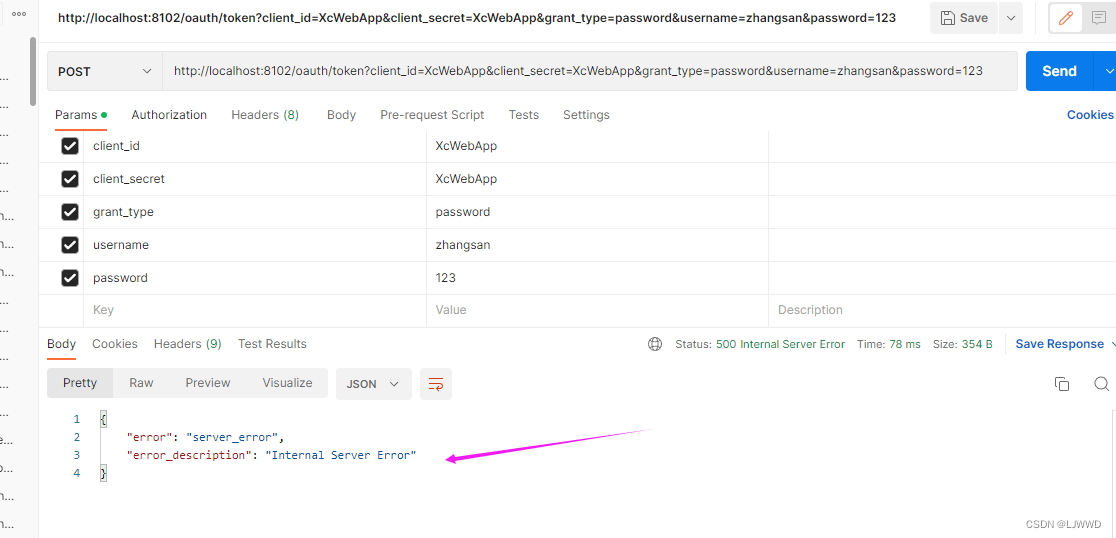
Task: Click the empty Key input field
Action: 255,310
